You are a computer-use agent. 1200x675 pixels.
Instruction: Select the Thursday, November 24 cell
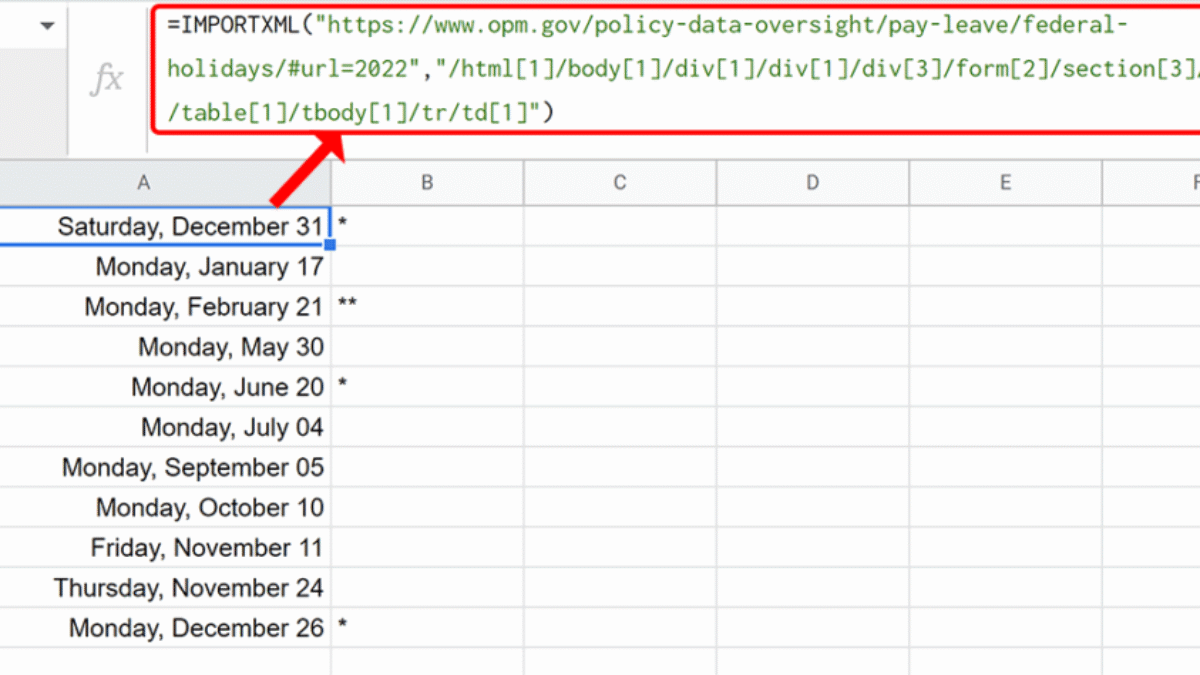(x=188, y=588)
